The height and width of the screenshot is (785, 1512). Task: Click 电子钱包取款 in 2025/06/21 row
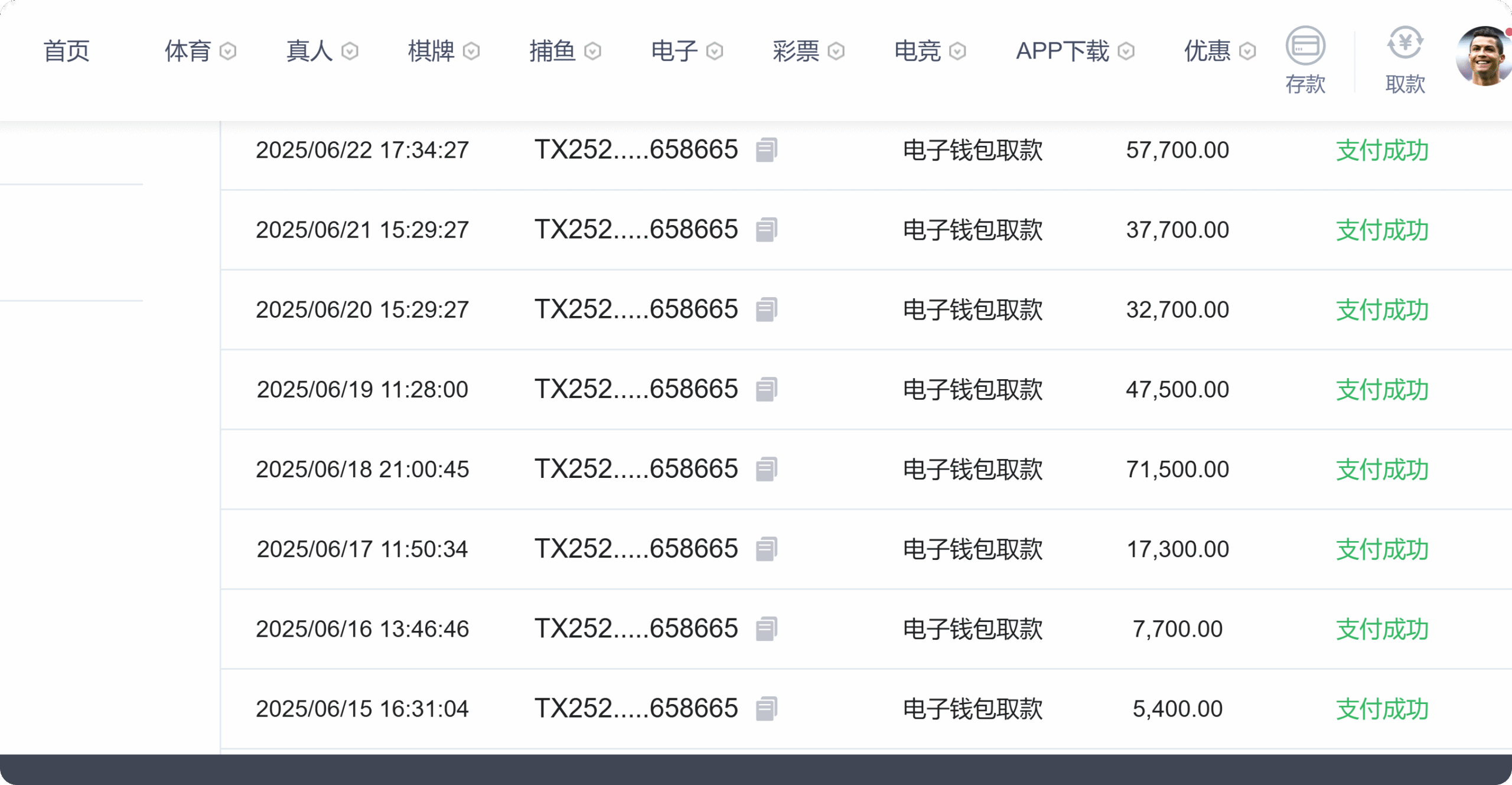tap(973, 230)
